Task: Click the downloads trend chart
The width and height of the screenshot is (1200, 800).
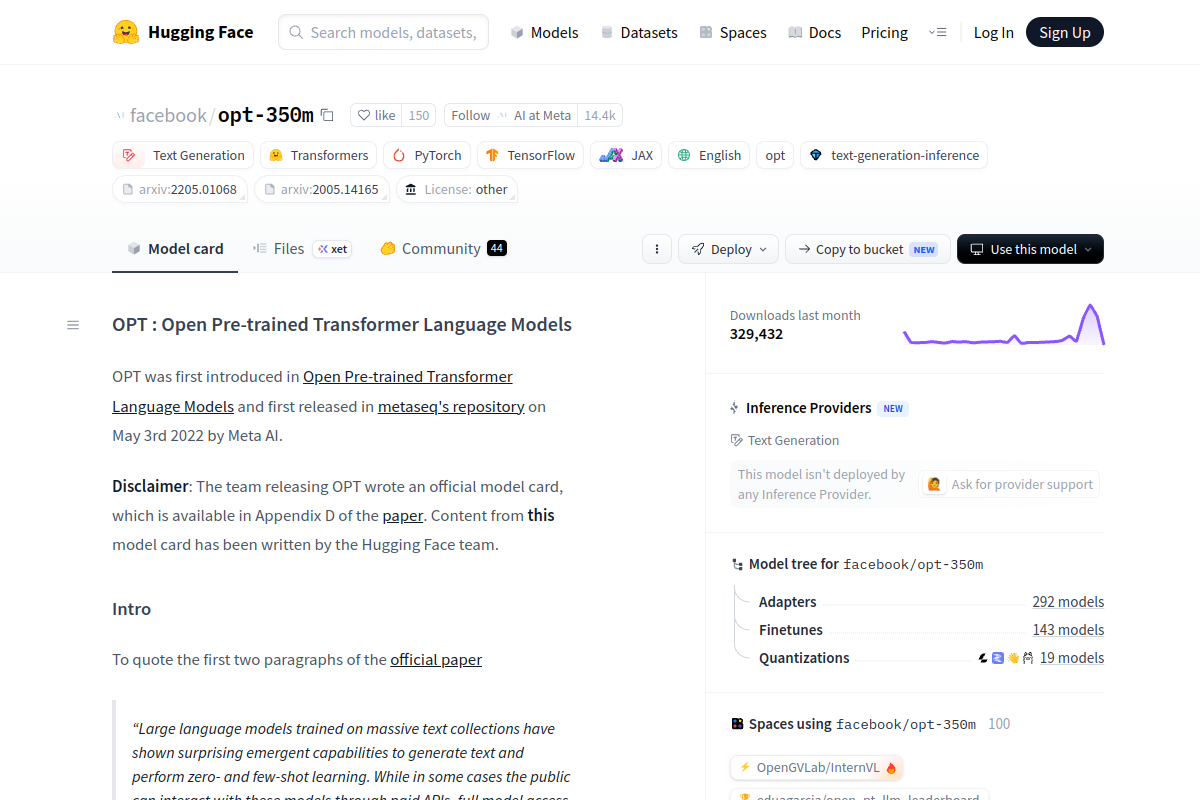Action: coord(1003,325)
